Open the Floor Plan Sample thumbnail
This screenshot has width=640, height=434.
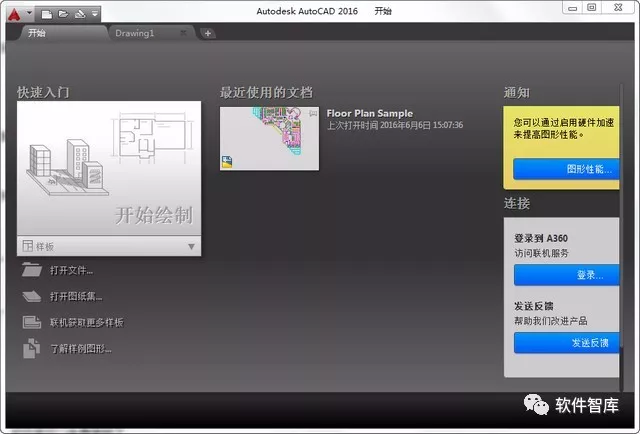point(269,138)
